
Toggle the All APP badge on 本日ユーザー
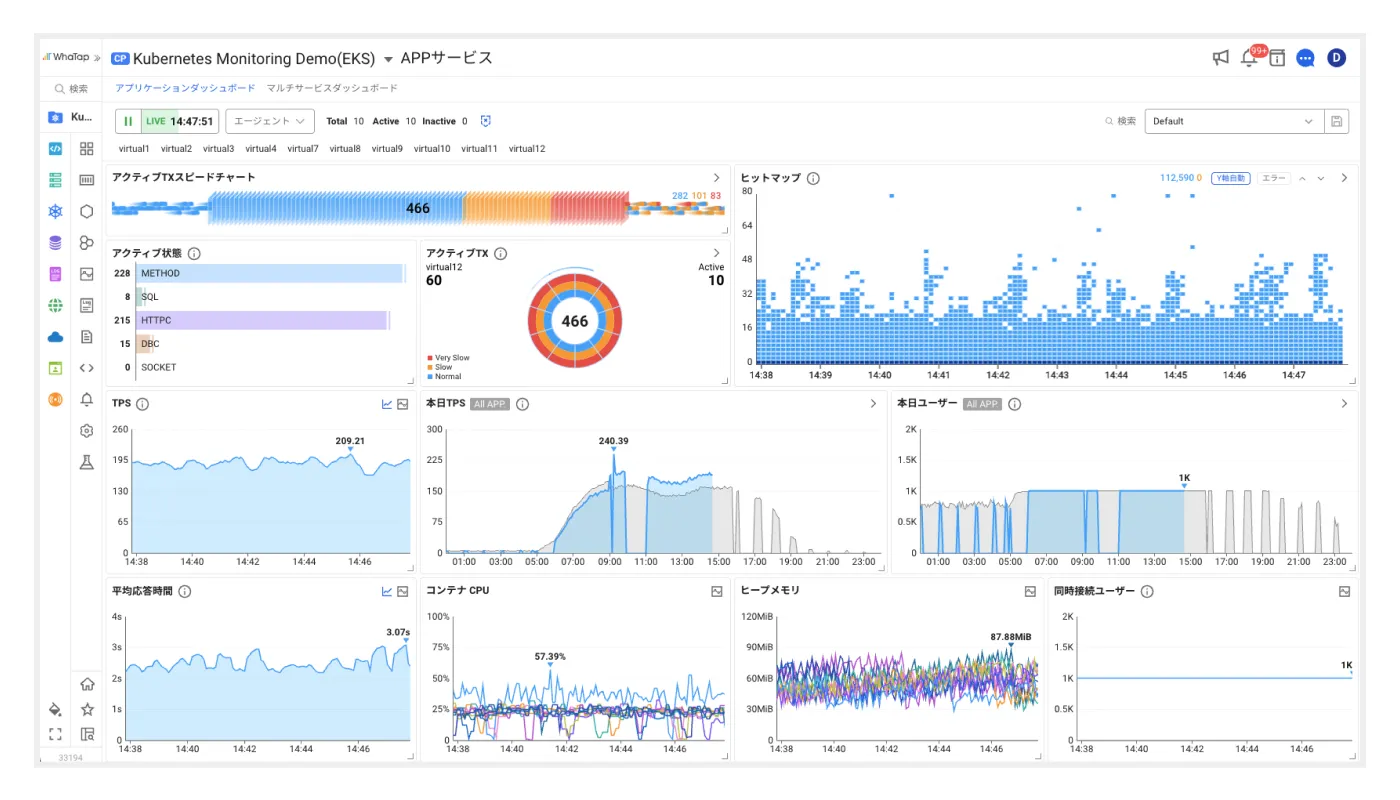(x=982, y=404)
